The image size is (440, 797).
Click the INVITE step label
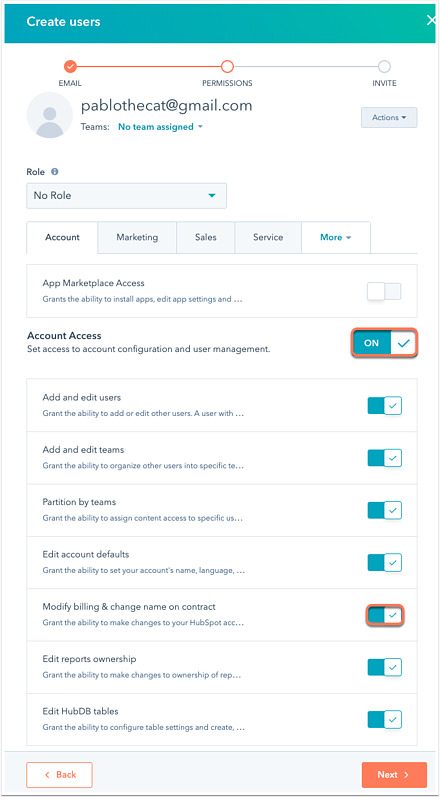(384, 83)
